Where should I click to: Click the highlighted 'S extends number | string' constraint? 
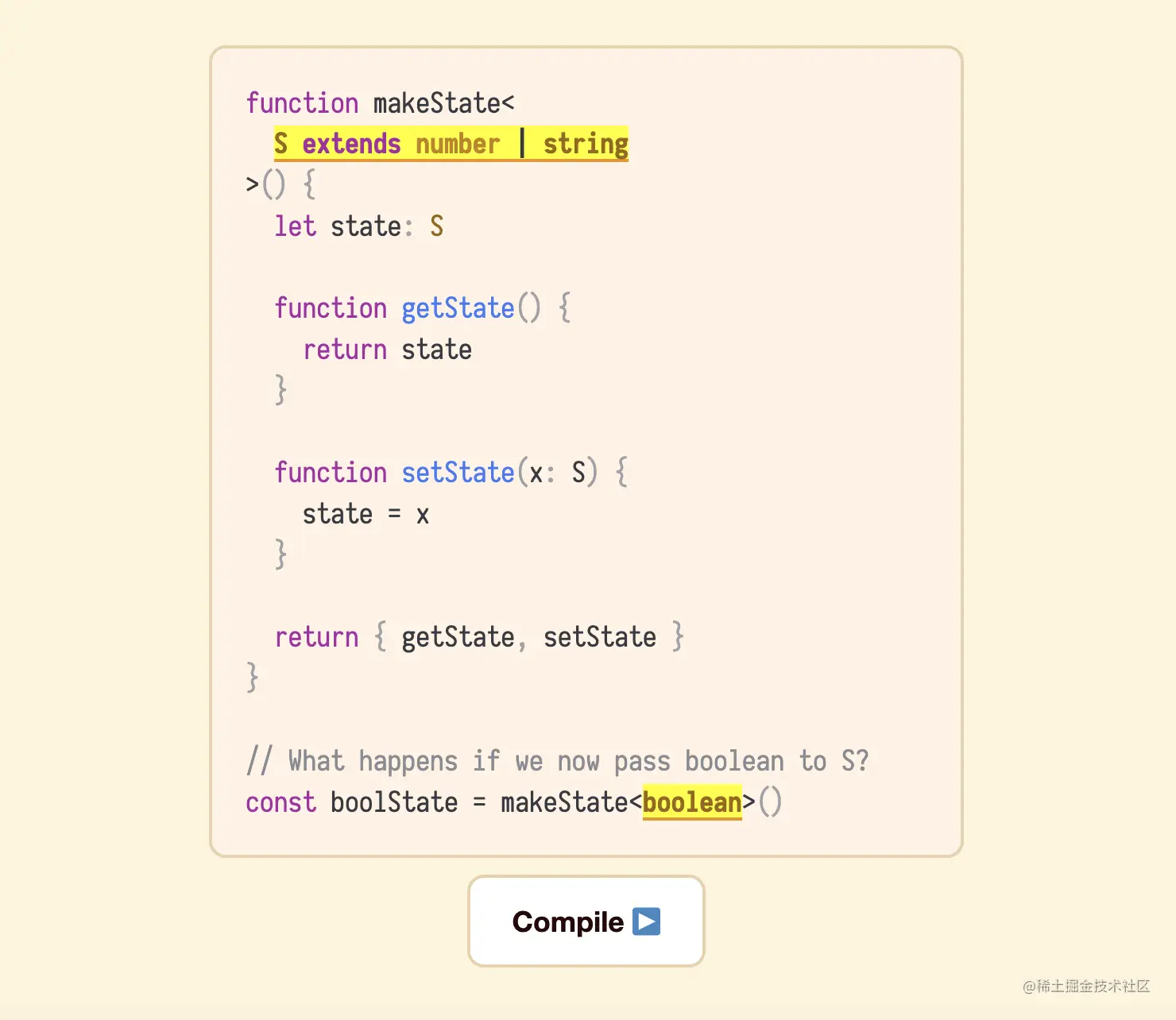(451, 144)
